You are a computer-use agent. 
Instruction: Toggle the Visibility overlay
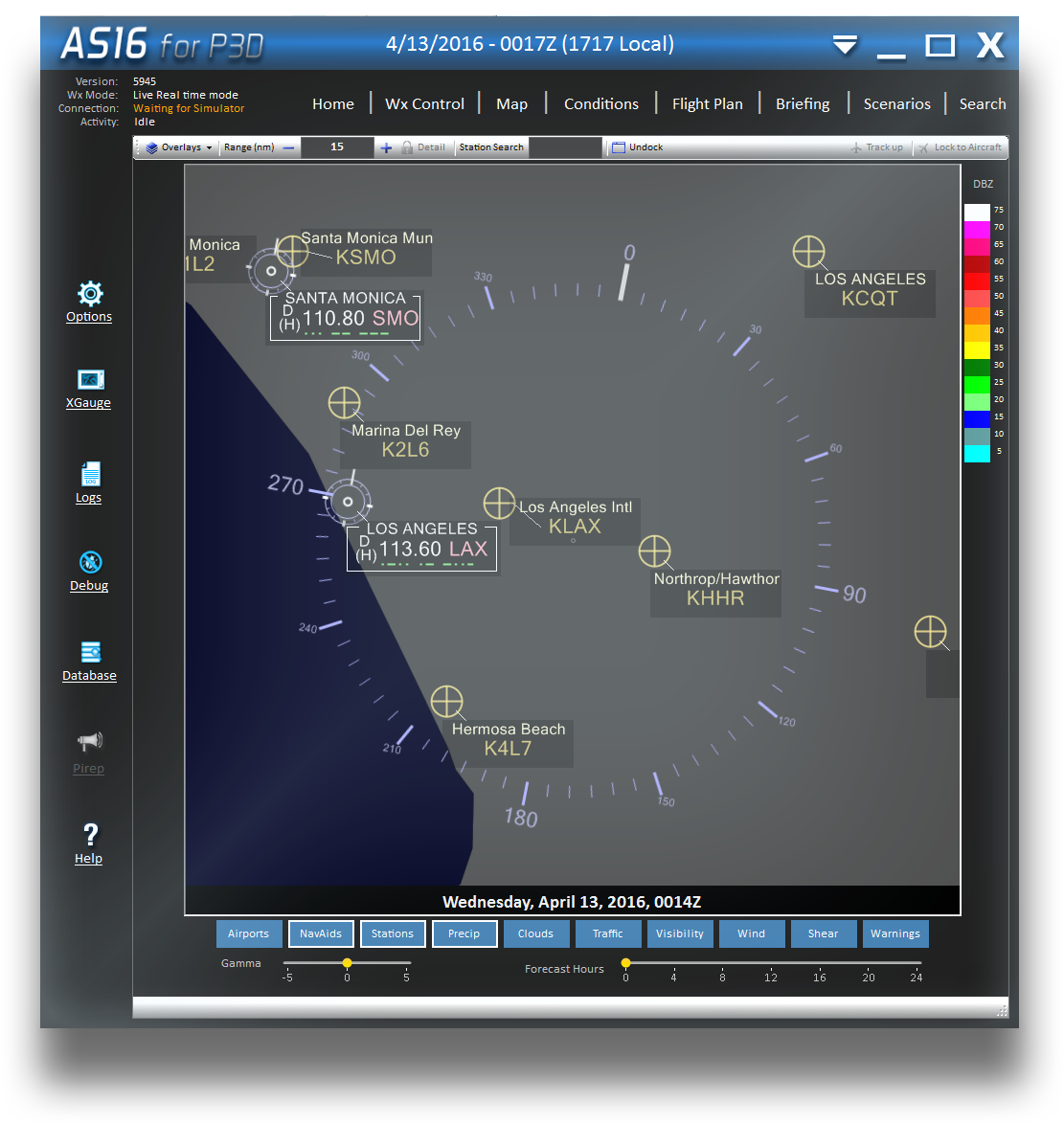[x=680, y=933]
